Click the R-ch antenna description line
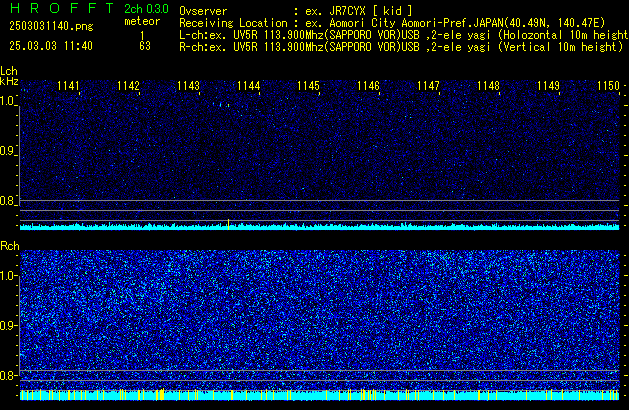This screenshot has width=629, height=410. pos(401,47)
